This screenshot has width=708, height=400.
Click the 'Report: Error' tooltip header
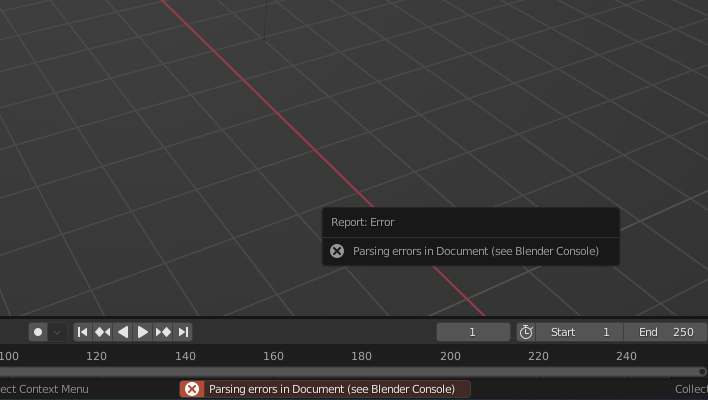363,222
